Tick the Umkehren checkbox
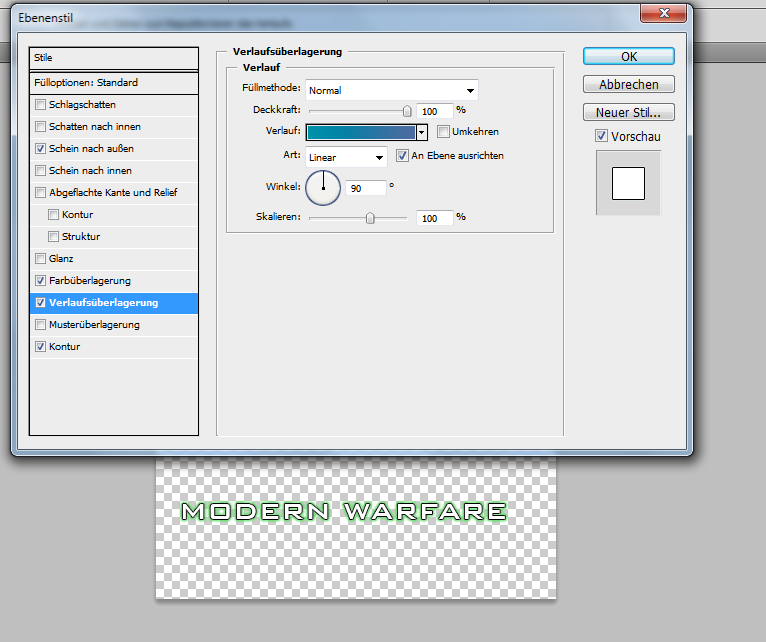 (443, 131)
